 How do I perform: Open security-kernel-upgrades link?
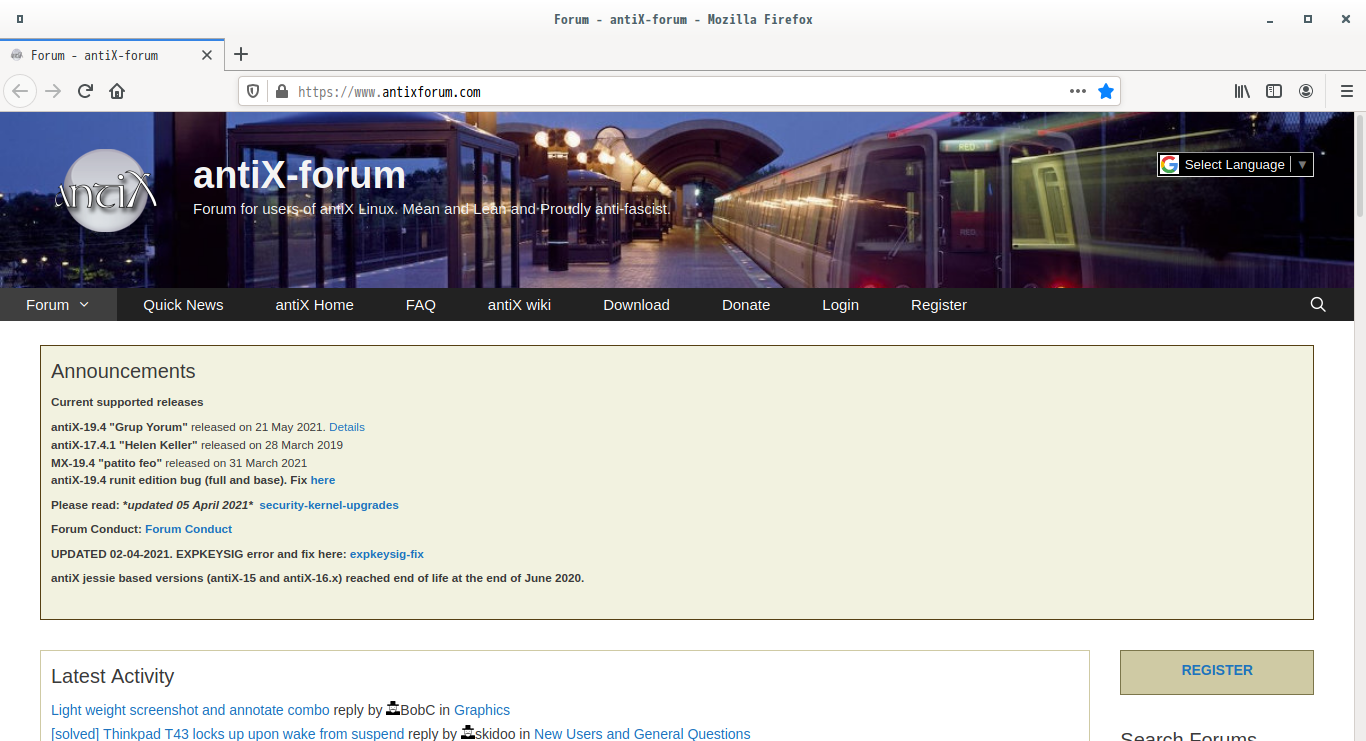329,505
